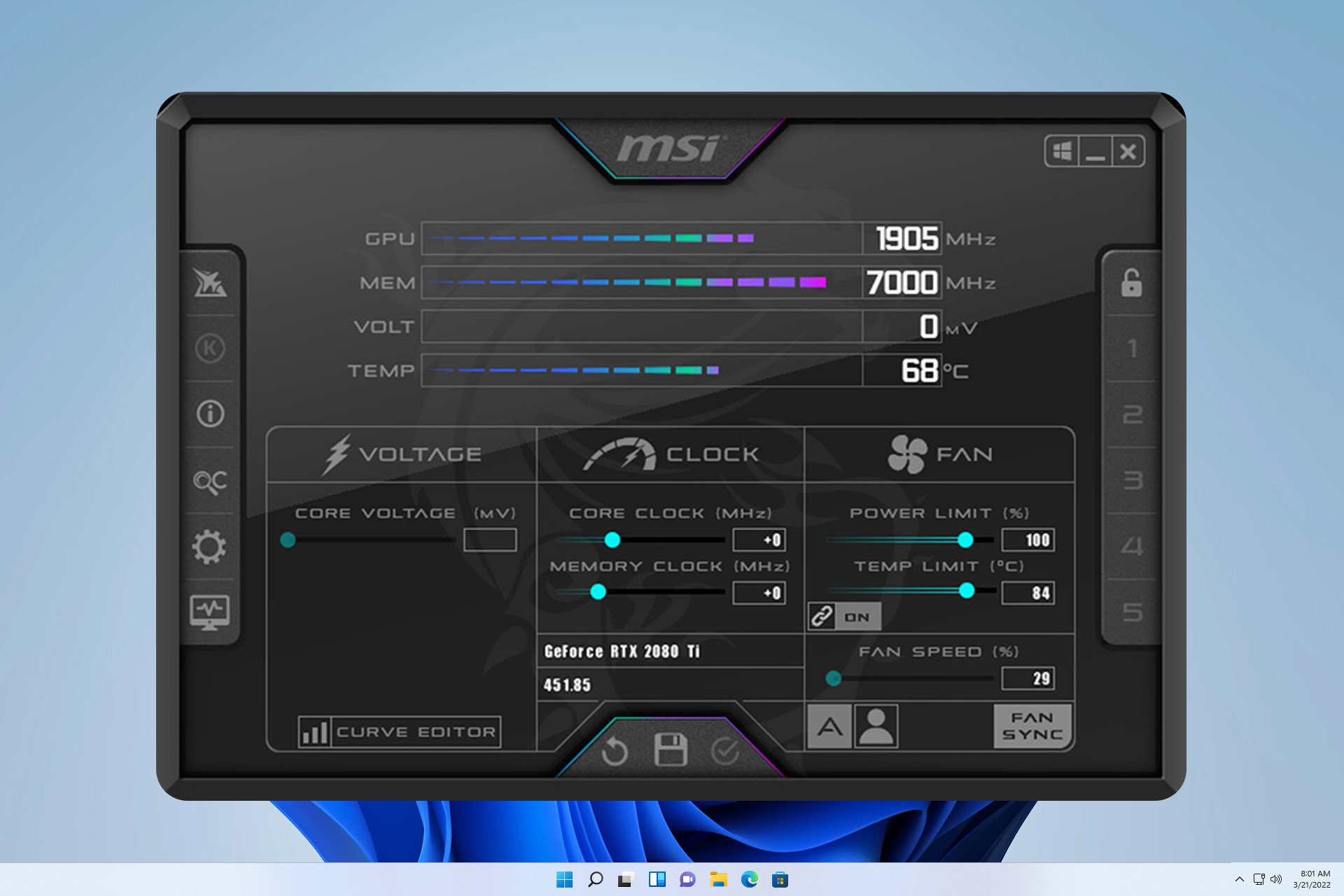This screenshot has height=896, width=1344.
Task: Open Microsoft Store from the taskbar
Action: point(780,879)
